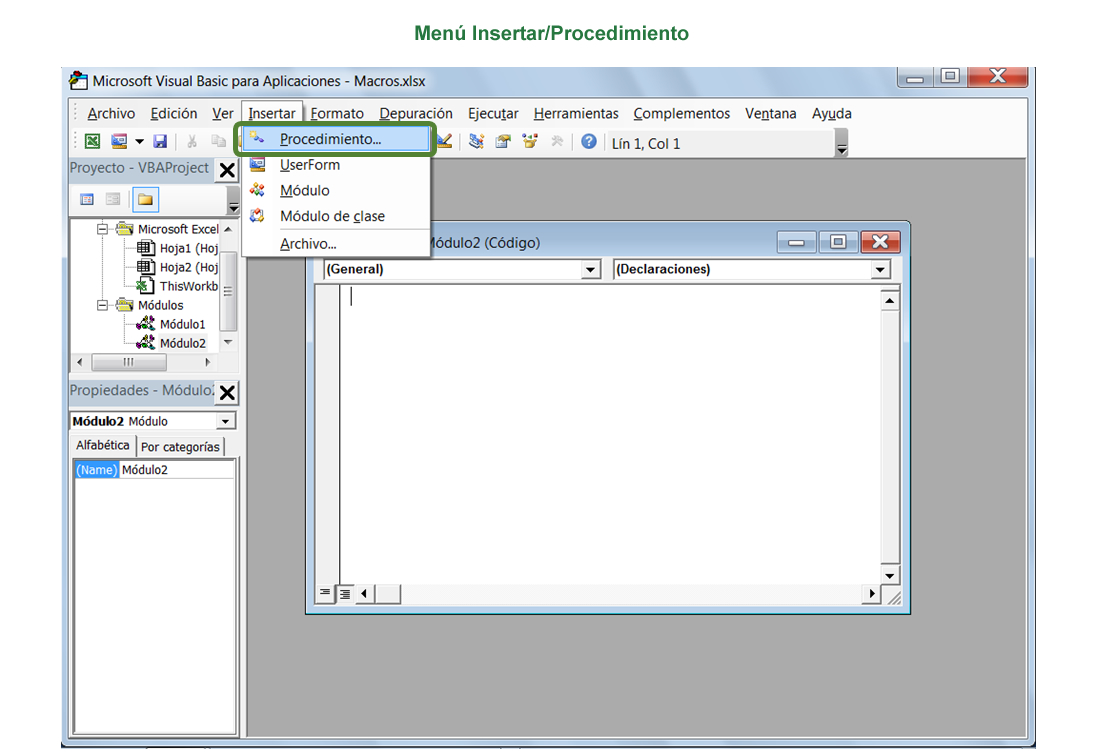Screen dimensions: 1100x753
Task: Open the Módulo2 Módulo object dropdown in Properties
Action: point(225,421)
